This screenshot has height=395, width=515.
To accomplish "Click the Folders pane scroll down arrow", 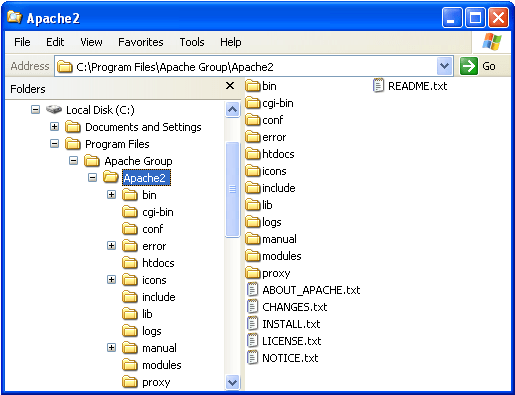I will tap(232, 382).
